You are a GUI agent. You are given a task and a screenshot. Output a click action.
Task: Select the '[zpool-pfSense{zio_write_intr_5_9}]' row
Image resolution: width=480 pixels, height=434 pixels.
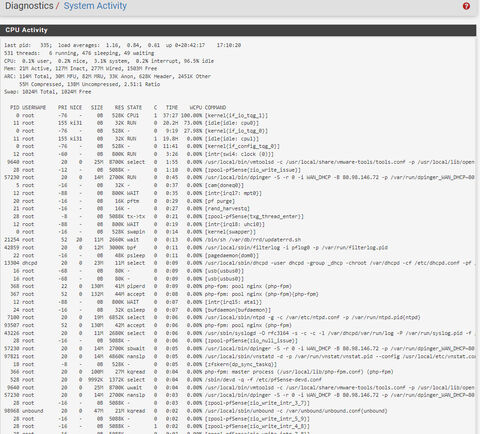click(160, 419)
